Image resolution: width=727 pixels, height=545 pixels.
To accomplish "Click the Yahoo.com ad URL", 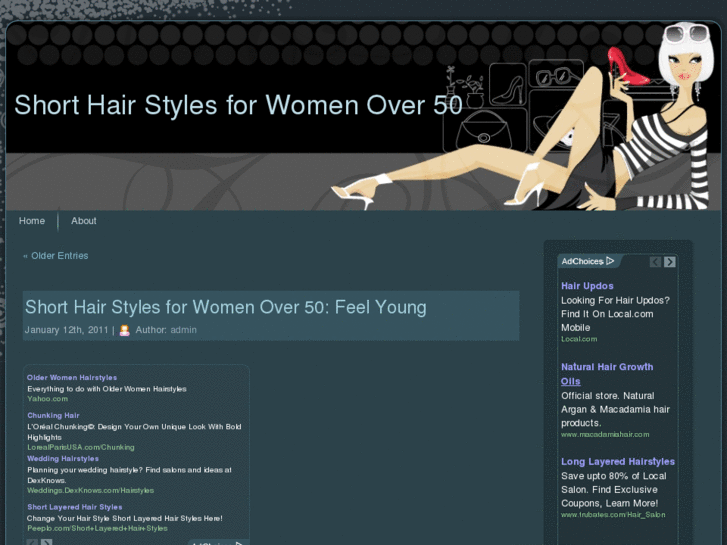I will pos(47,399).
